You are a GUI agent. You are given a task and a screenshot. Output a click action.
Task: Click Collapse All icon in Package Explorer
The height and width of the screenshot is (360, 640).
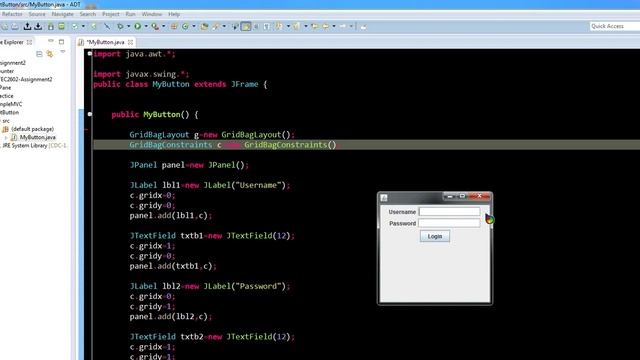click(39, 54)
